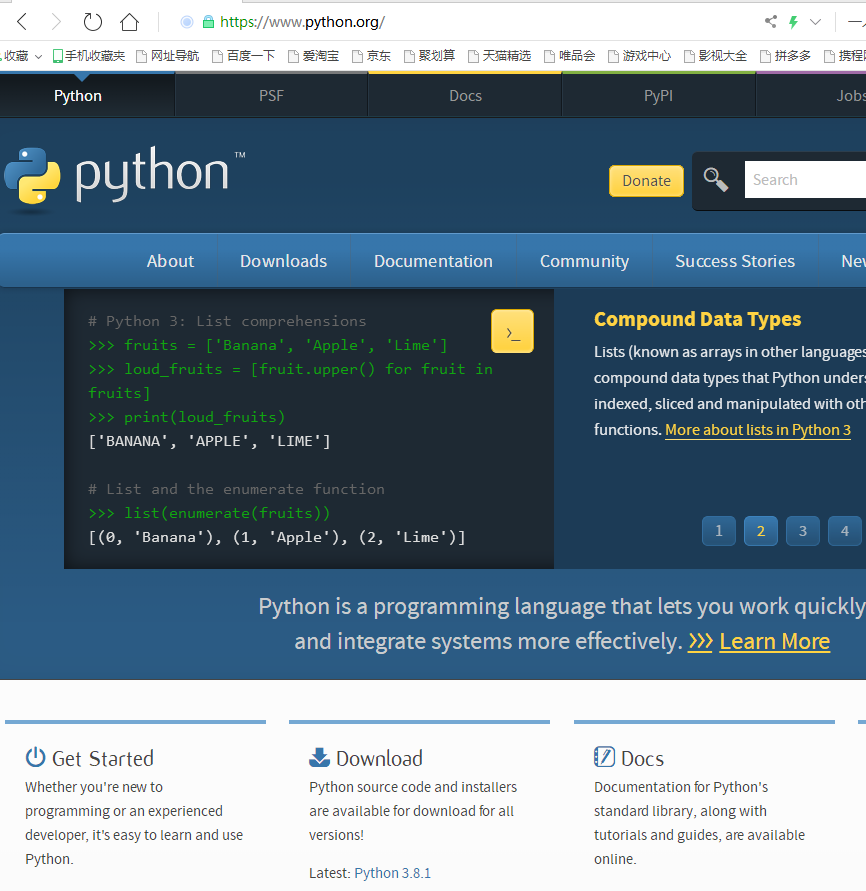Open 爱淘宝 bookmark
Image resolution: width=866 pixels, height=891 pixels.
coord(314,56)
